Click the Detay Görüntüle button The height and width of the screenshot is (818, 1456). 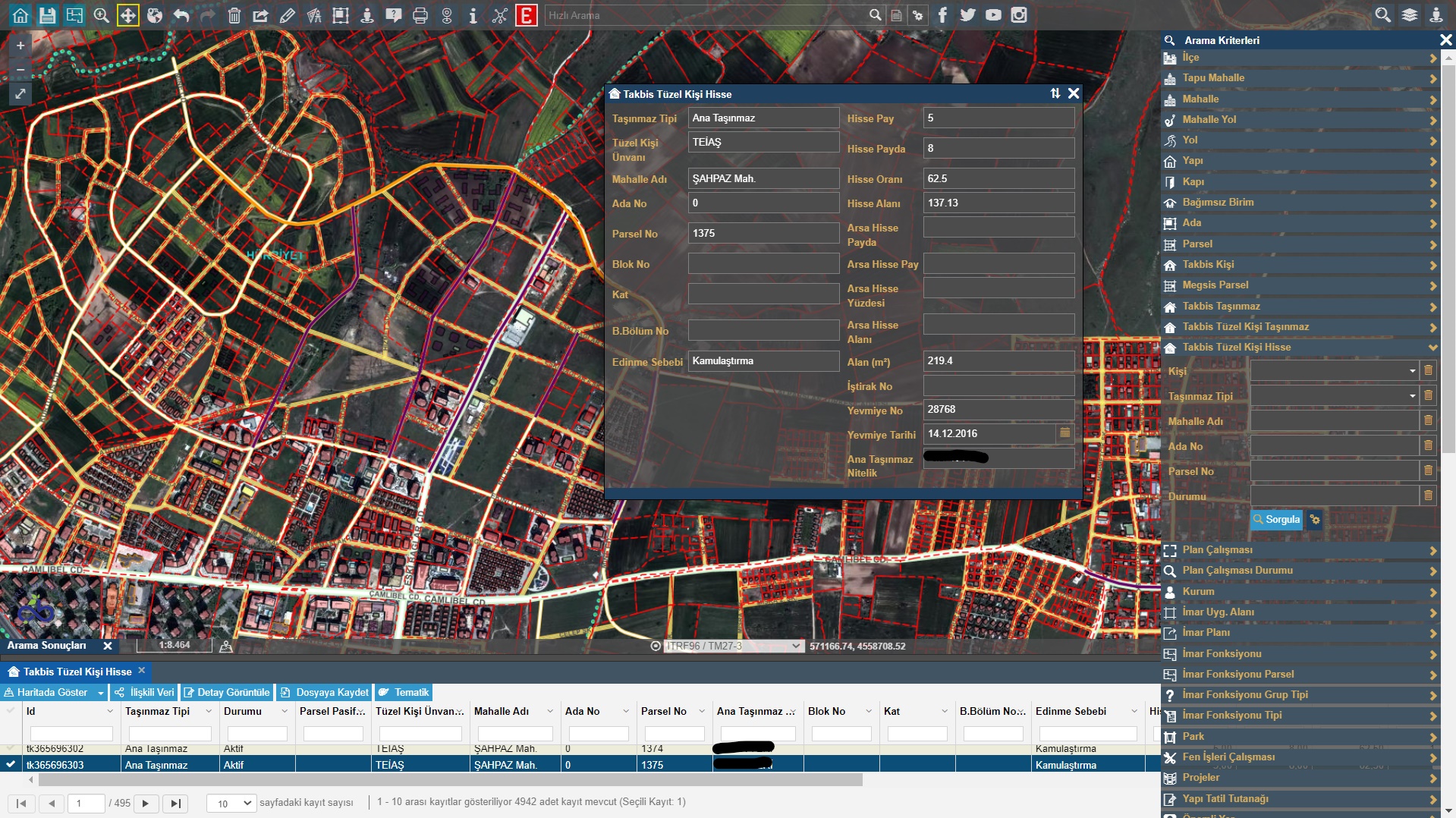(x=226, y=693)
